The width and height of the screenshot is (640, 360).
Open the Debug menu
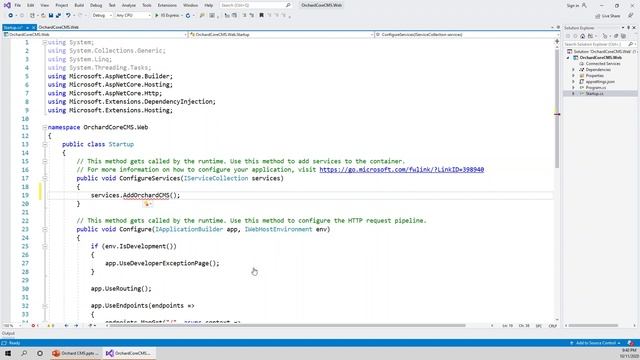pyautogui.click(x=96, y=5)
